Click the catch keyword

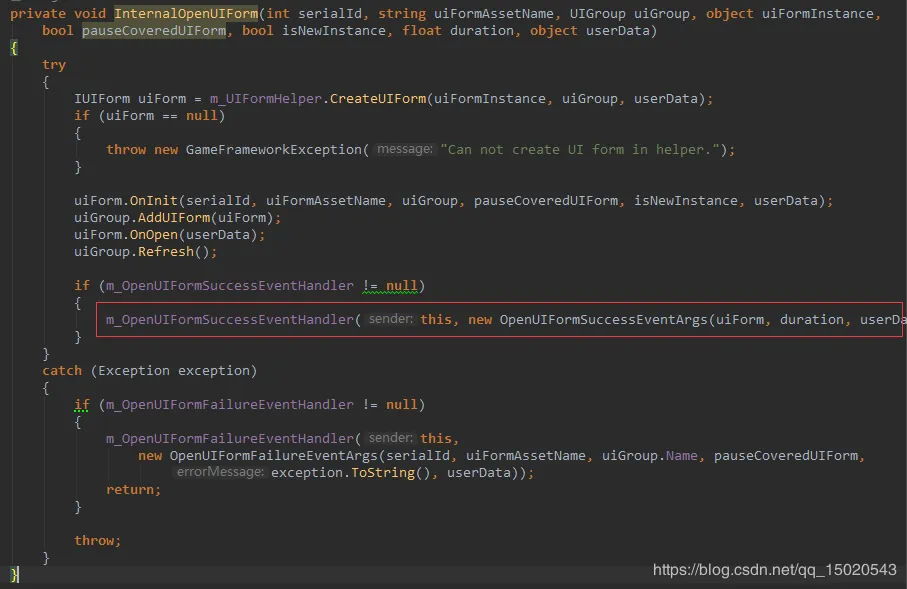pyautogui.click(x=62, y=371)
